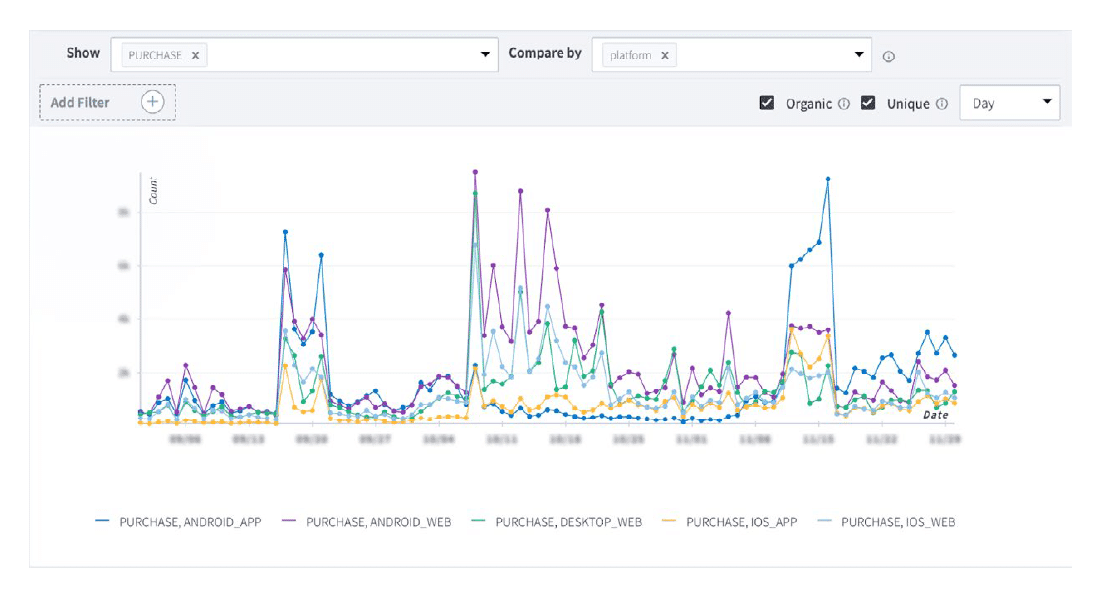Click the tallest purple peak data point

click(474, 172)
